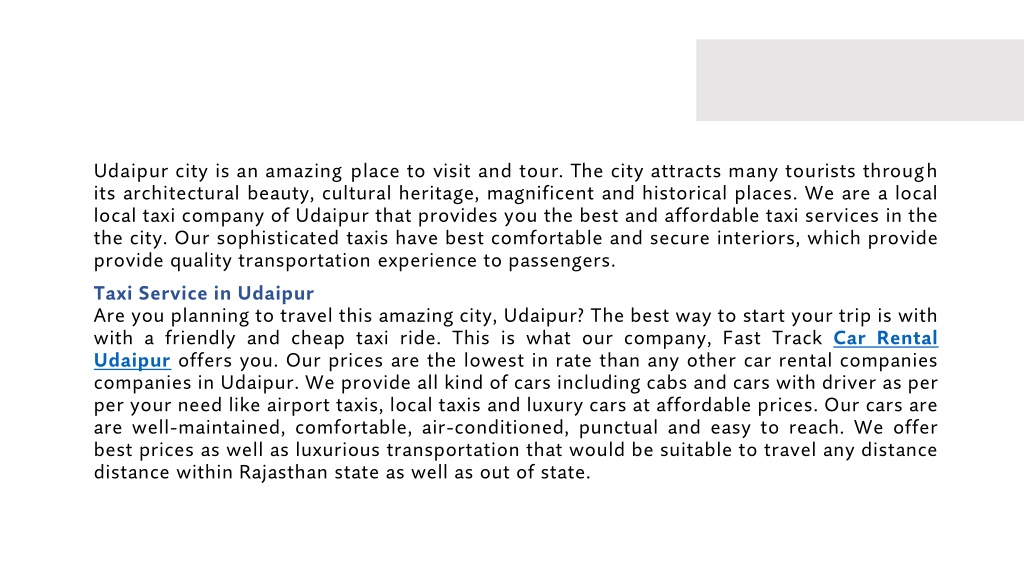Select the "Taxi Service in Udaipur" heading

click(204, 293)
